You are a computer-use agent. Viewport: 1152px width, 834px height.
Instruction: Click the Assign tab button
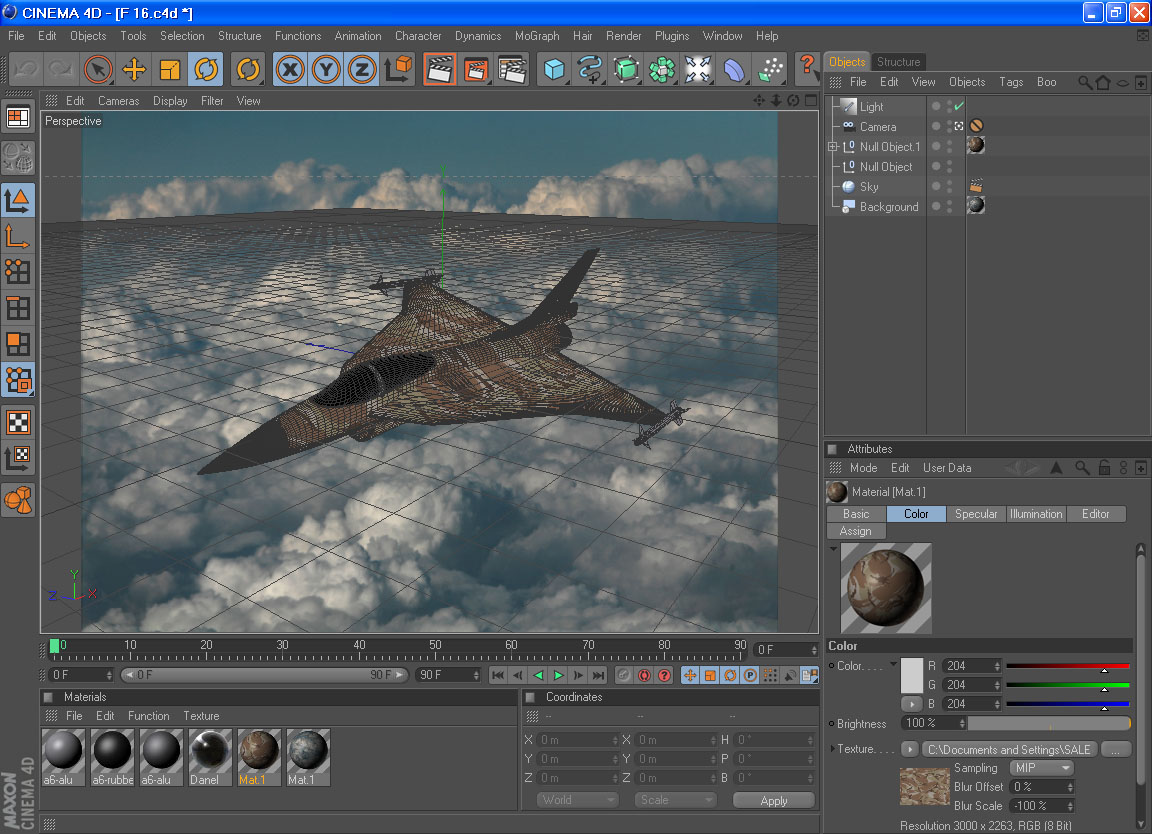pyautogui.click(x=856, y=531)
